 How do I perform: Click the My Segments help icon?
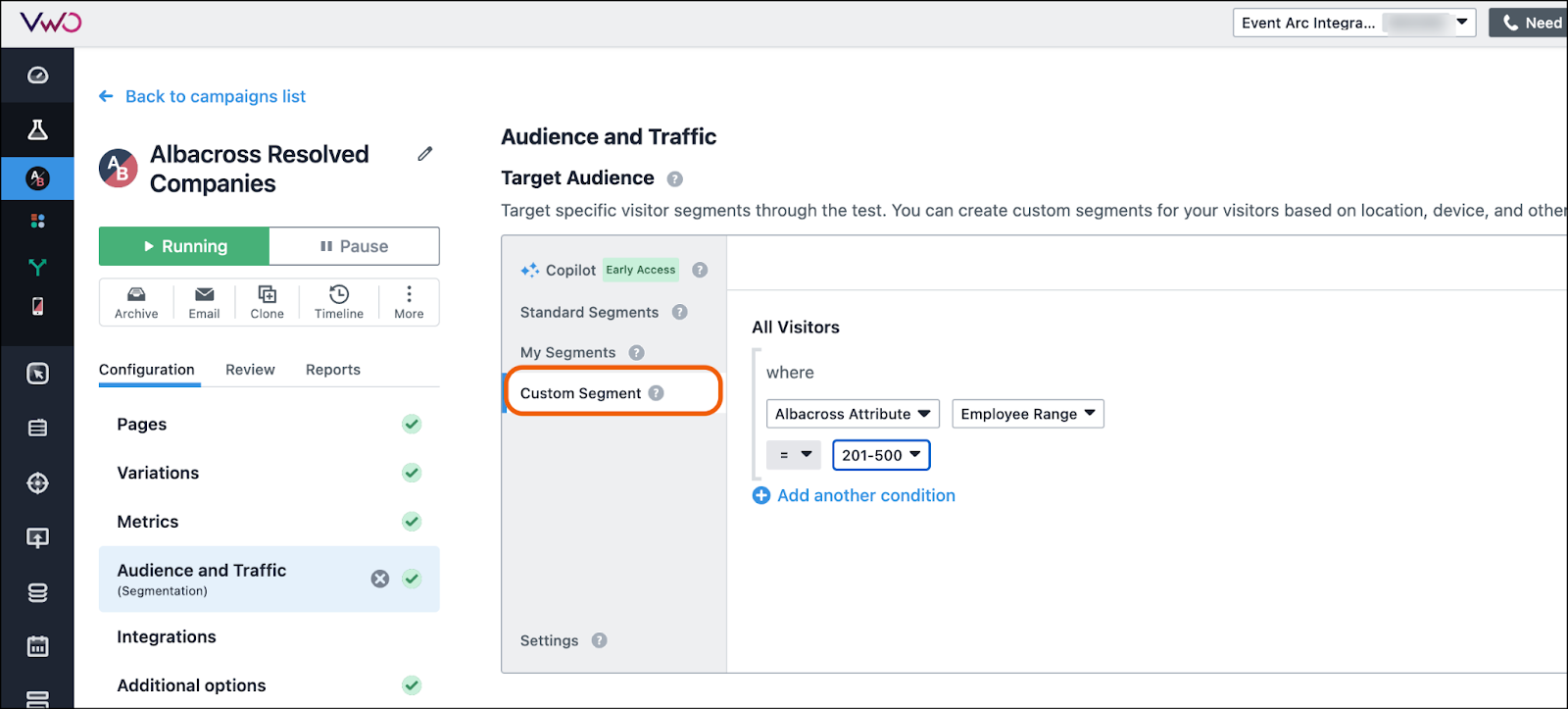636,352
